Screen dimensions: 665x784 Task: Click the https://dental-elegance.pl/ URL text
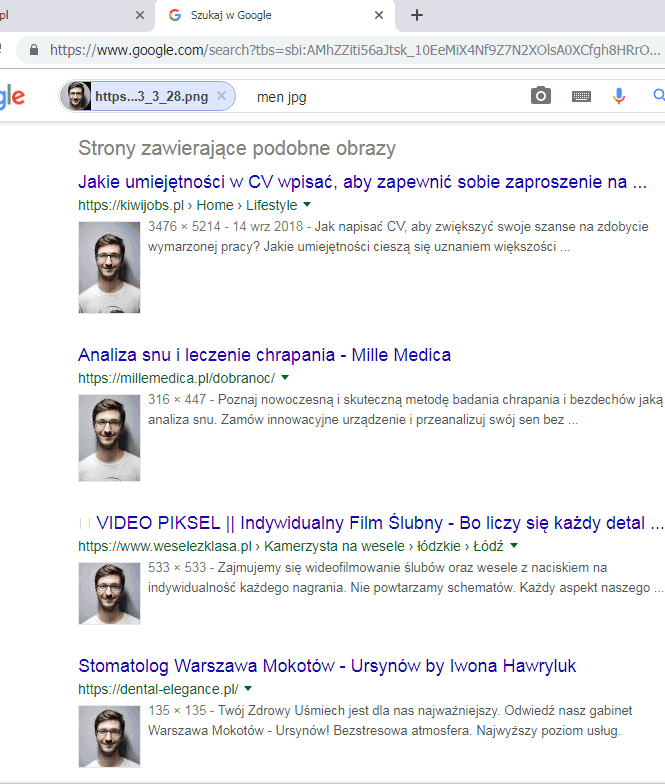tap(158, 690)
